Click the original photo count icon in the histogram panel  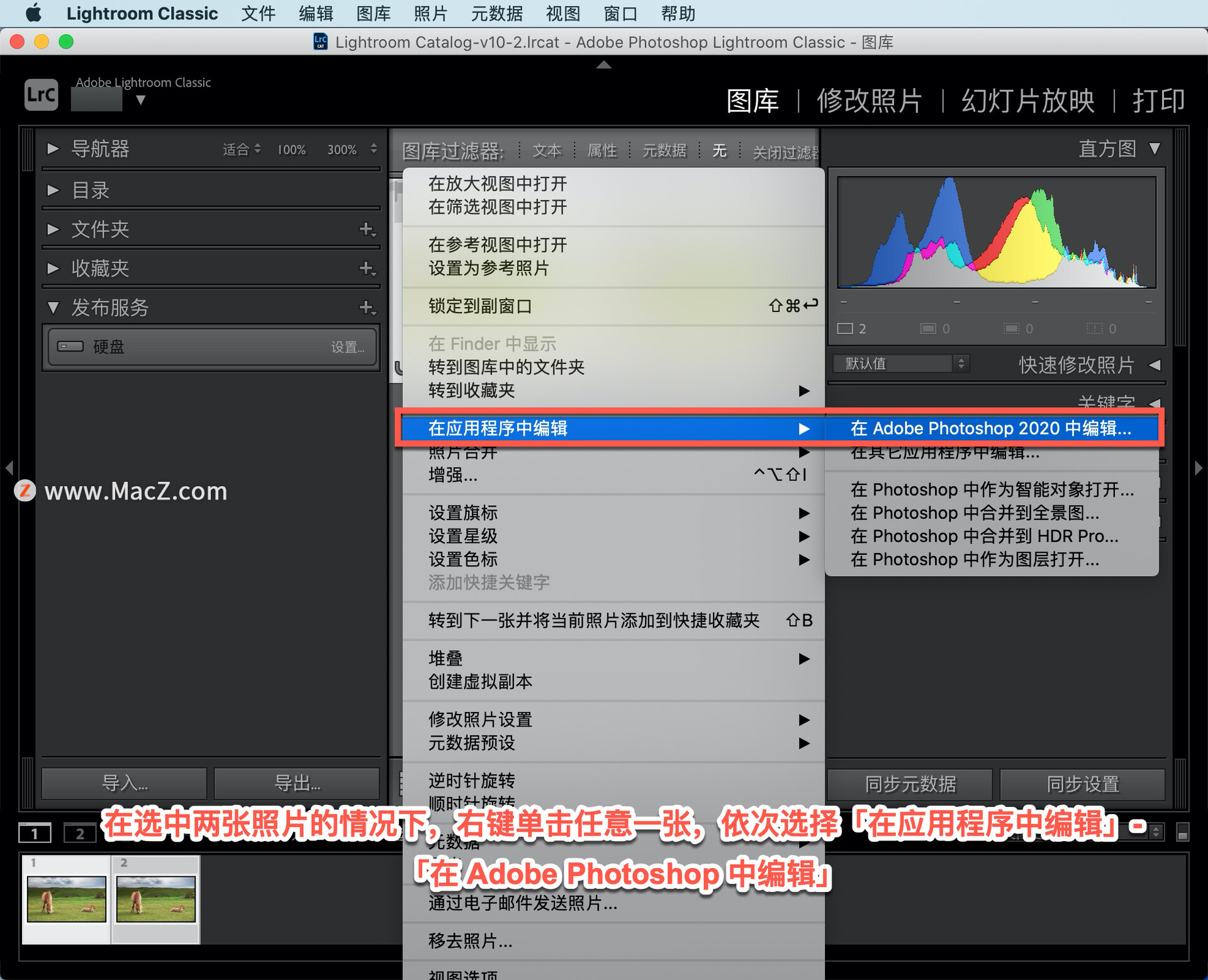pyautogui.click(x=845, y=328)
